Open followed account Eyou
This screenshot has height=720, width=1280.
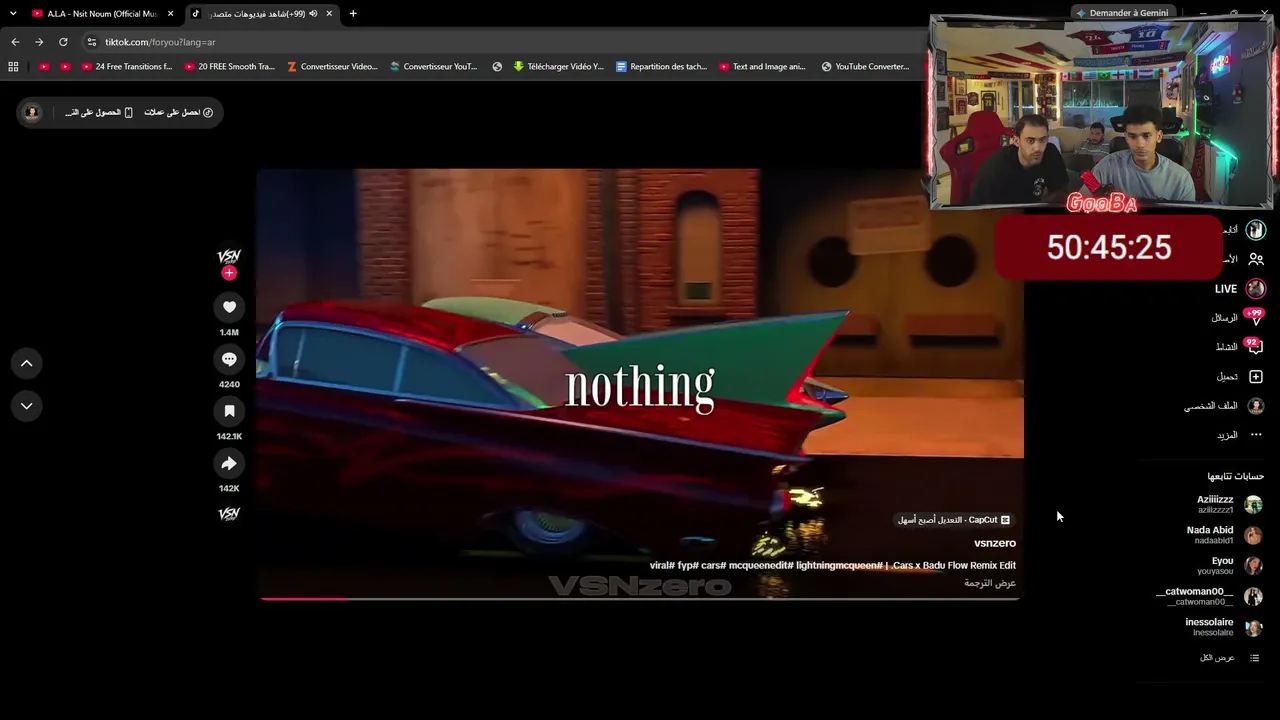1229,566
